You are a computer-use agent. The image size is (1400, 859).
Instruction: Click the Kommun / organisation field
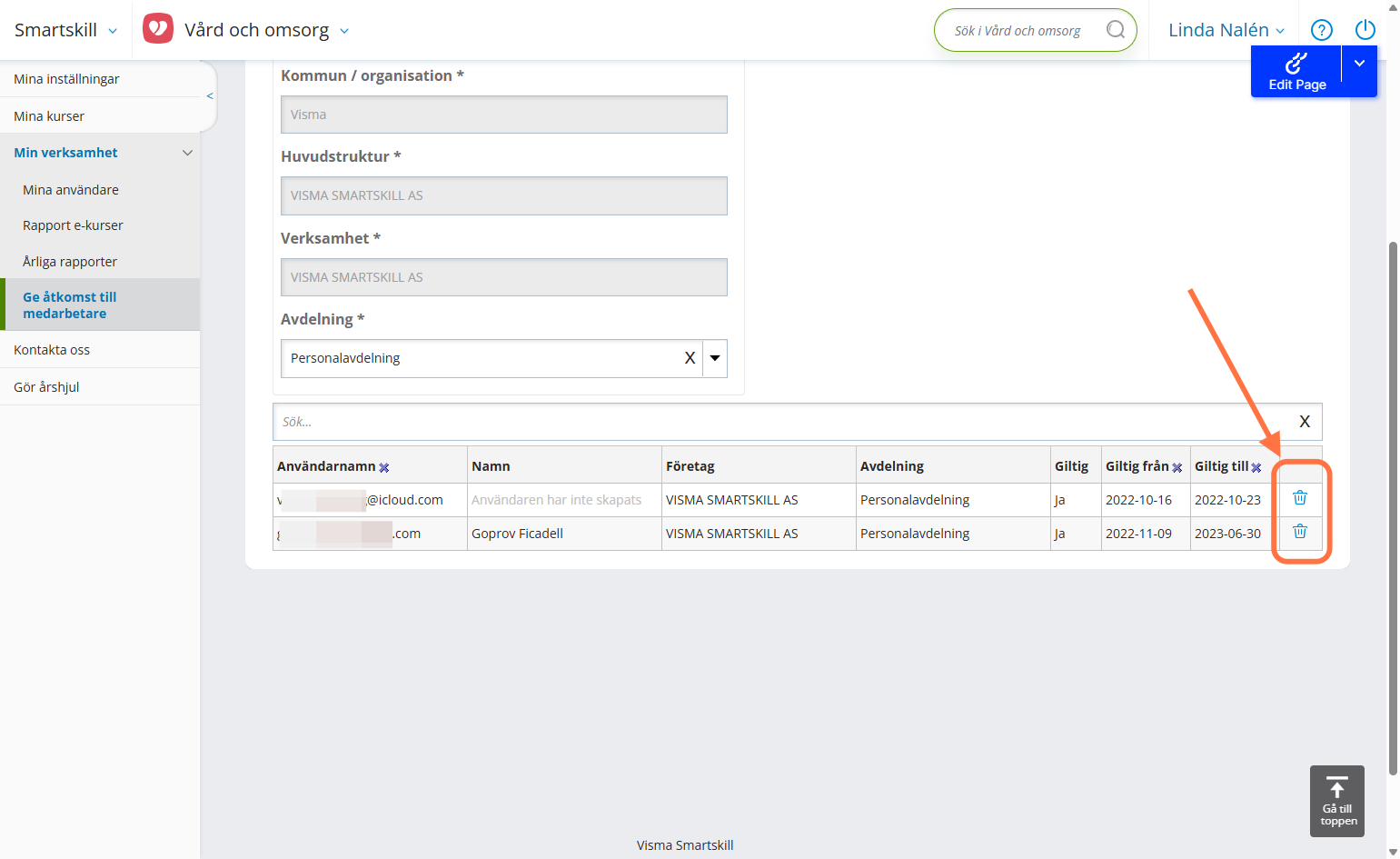pos(504,115)
